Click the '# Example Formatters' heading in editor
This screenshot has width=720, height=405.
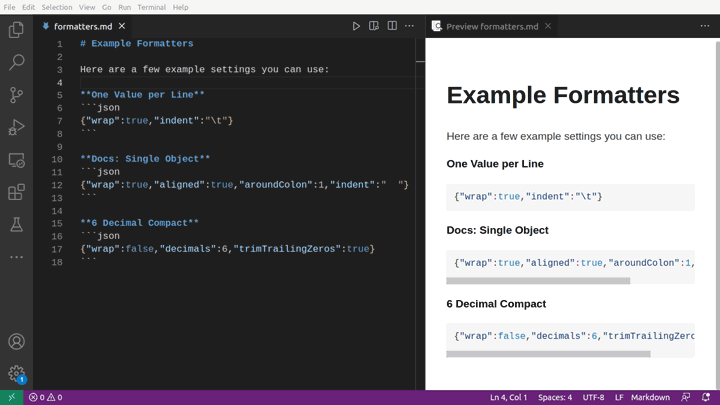coord(137,44)
